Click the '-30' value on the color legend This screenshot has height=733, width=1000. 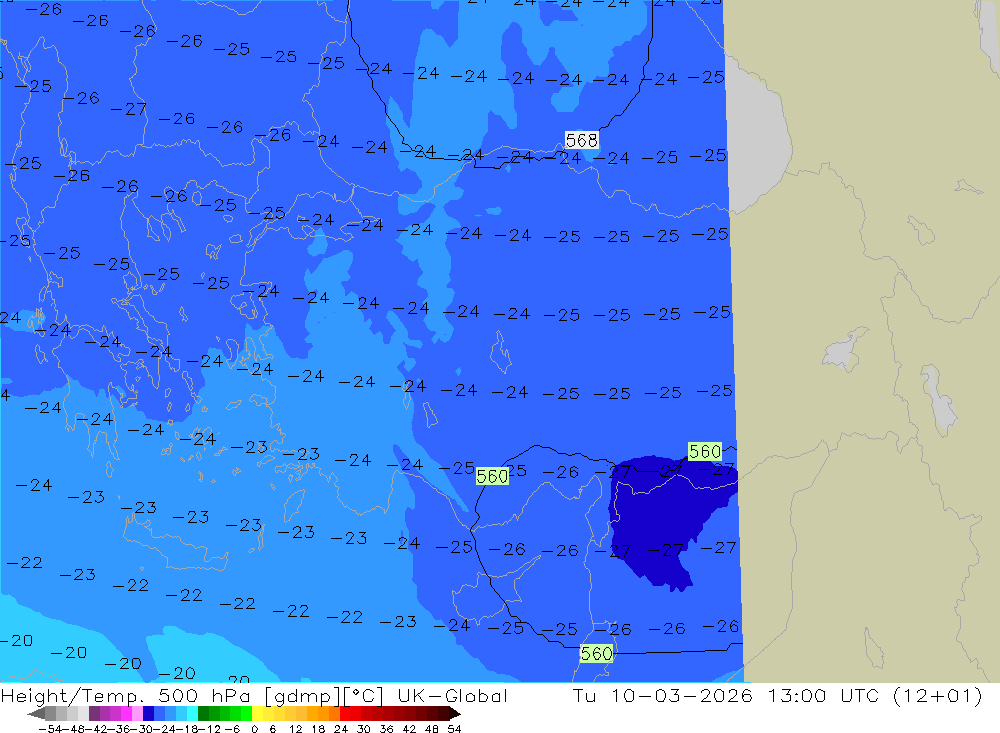[143, 729]
